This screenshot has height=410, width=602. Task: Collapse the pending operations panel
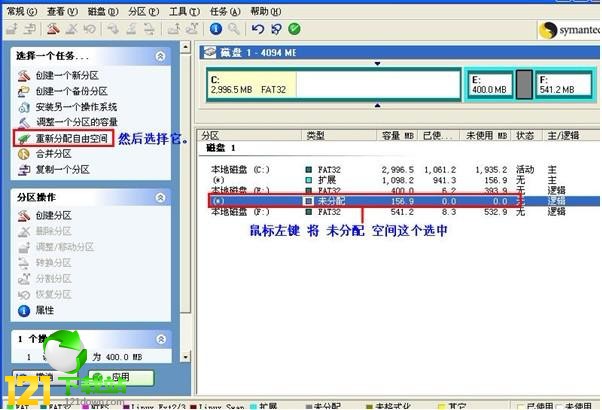pyautogui.click(x=161, y=339)
